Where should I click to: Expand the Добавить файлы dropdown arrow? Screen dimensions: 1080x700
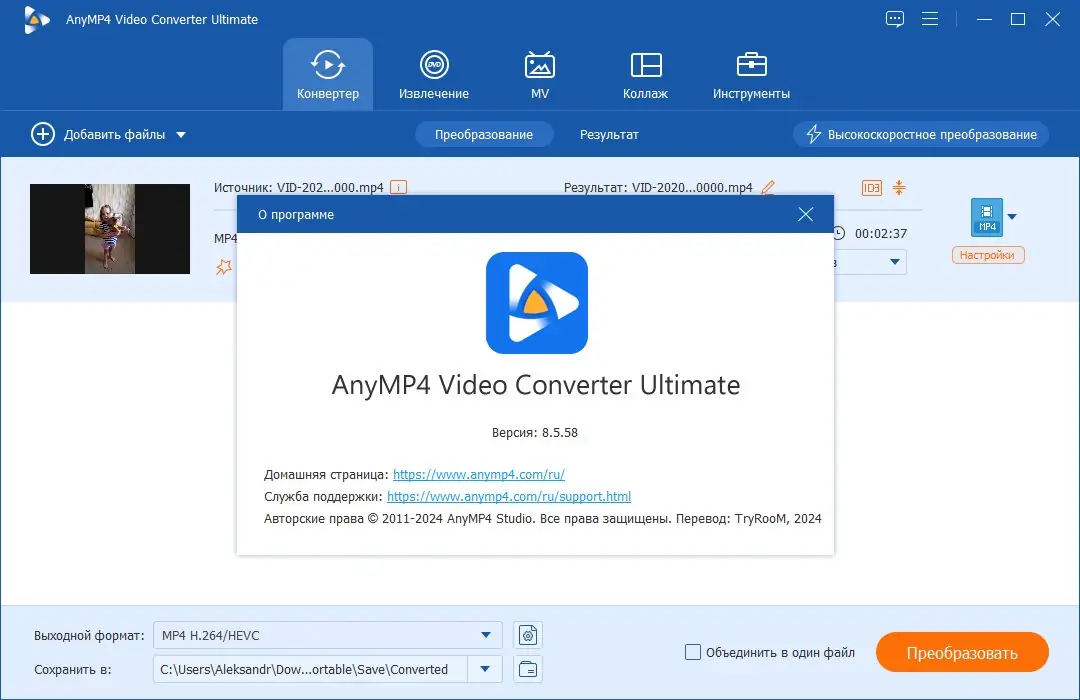click(x=181, y=135)
